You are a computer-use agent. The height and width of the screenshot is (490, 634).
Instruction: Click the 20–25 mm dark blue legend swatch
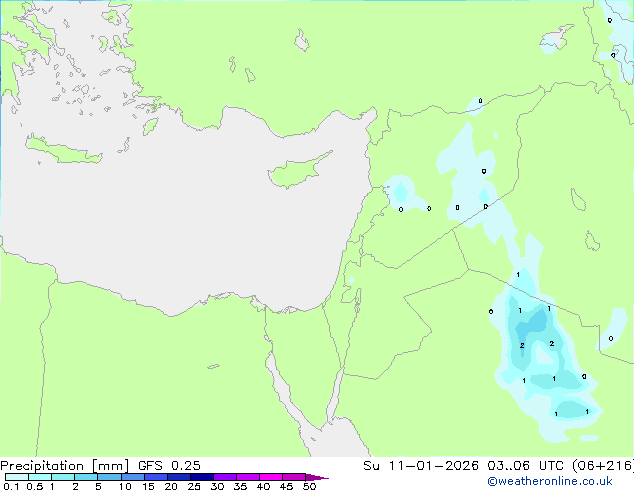178,477
